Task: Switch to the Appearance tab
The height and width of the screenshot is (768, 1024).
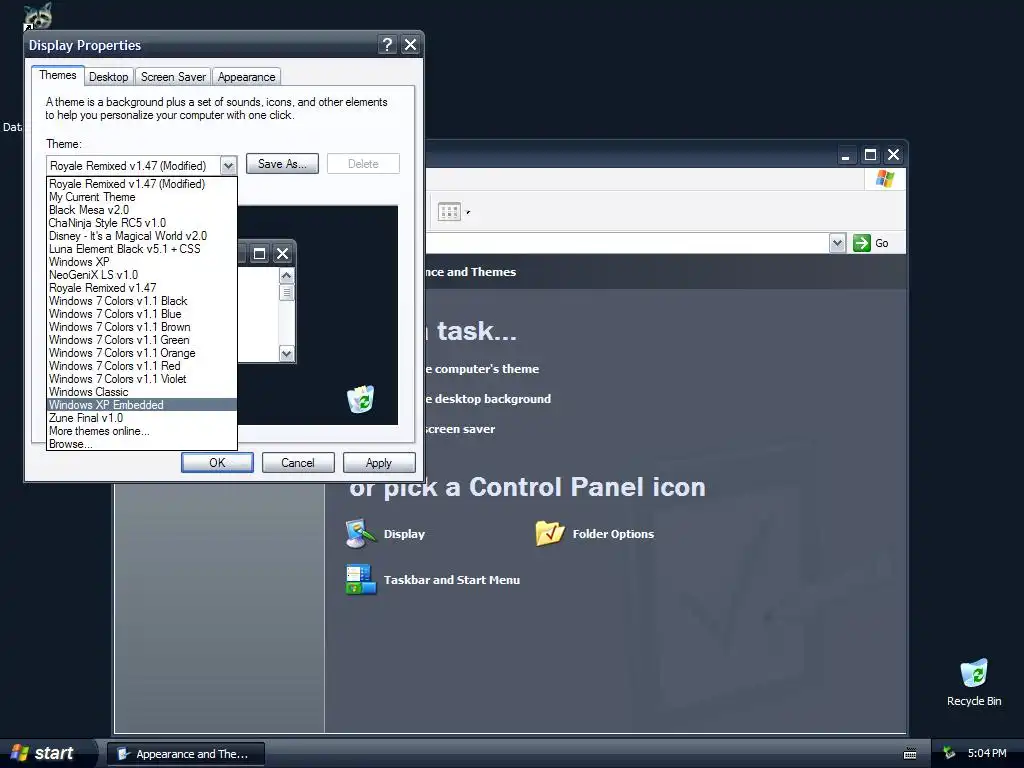Action: 246,76
